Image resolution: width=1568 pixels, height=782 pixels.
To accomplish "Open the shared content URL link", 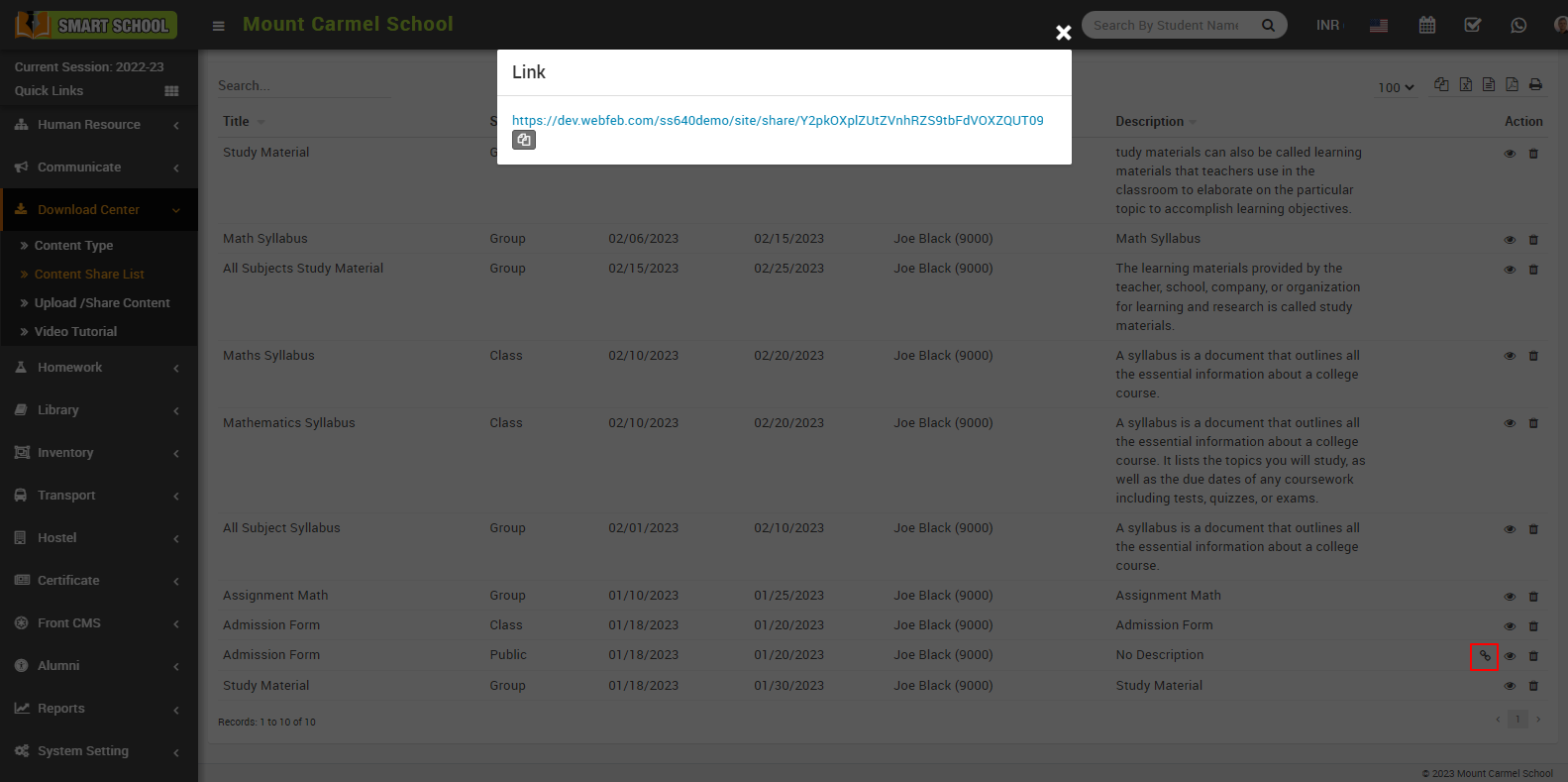I will (777, 121).
